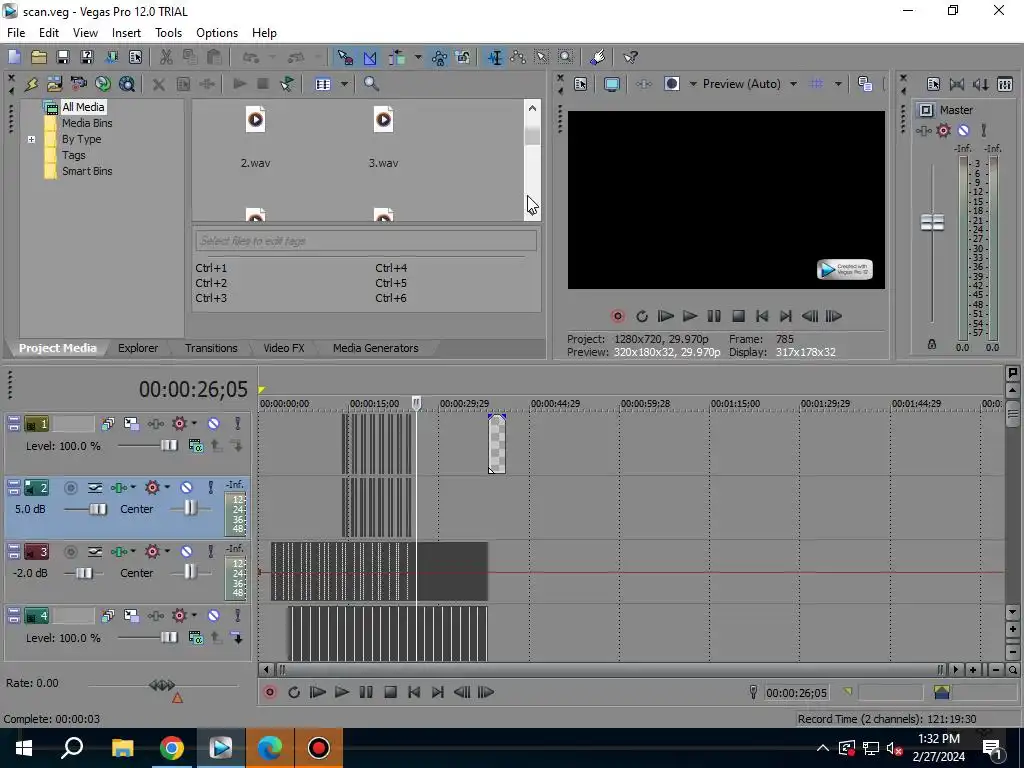Click the Project Media search magnifier icon
The width and height of the screenshot is (1024, 768).
(x=371, y=84)
